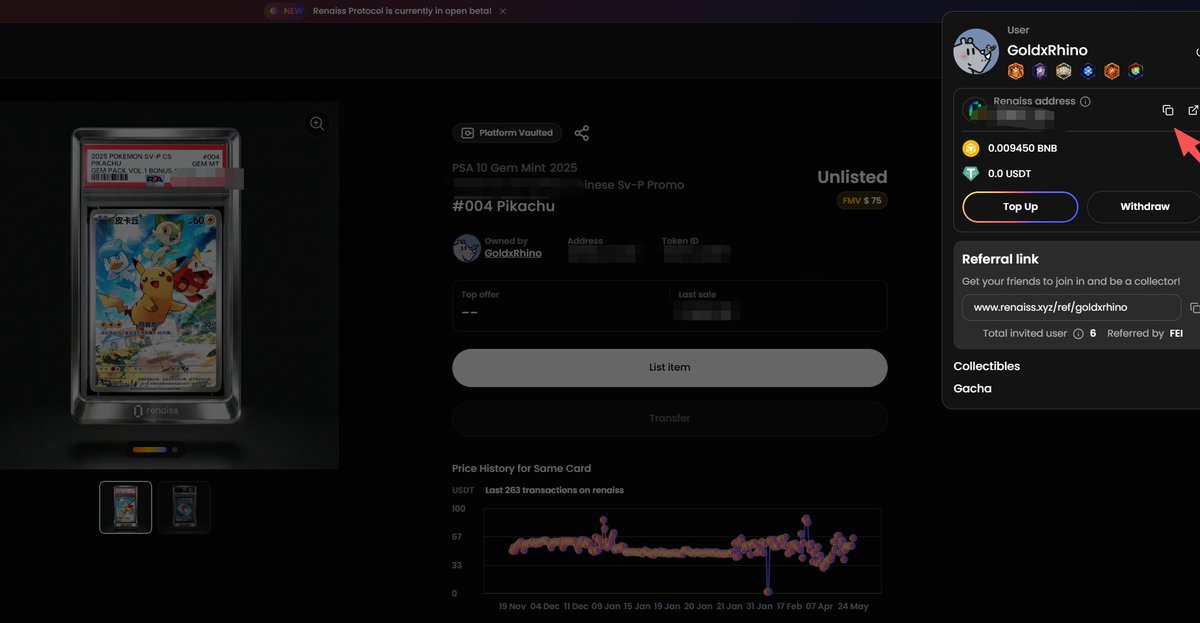Image resolution: width=1200 pixels, height=623 pixels.
Task: Copy the referral link with its copy icon
Action: coord(1195,308)
